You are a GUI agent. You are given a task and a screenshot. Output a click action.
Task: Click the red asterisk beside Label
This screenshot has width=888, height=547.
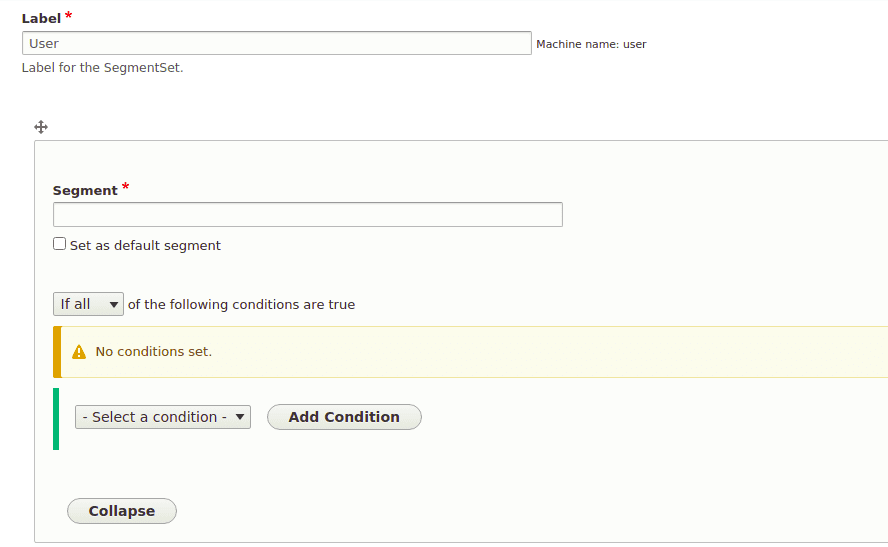tap(68, 17)
